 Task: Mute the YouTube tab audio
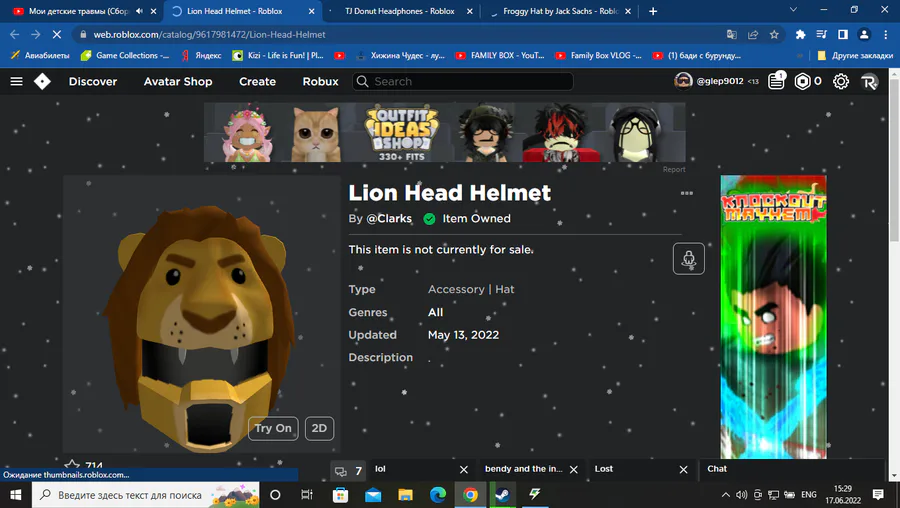[x=139, y=11]
